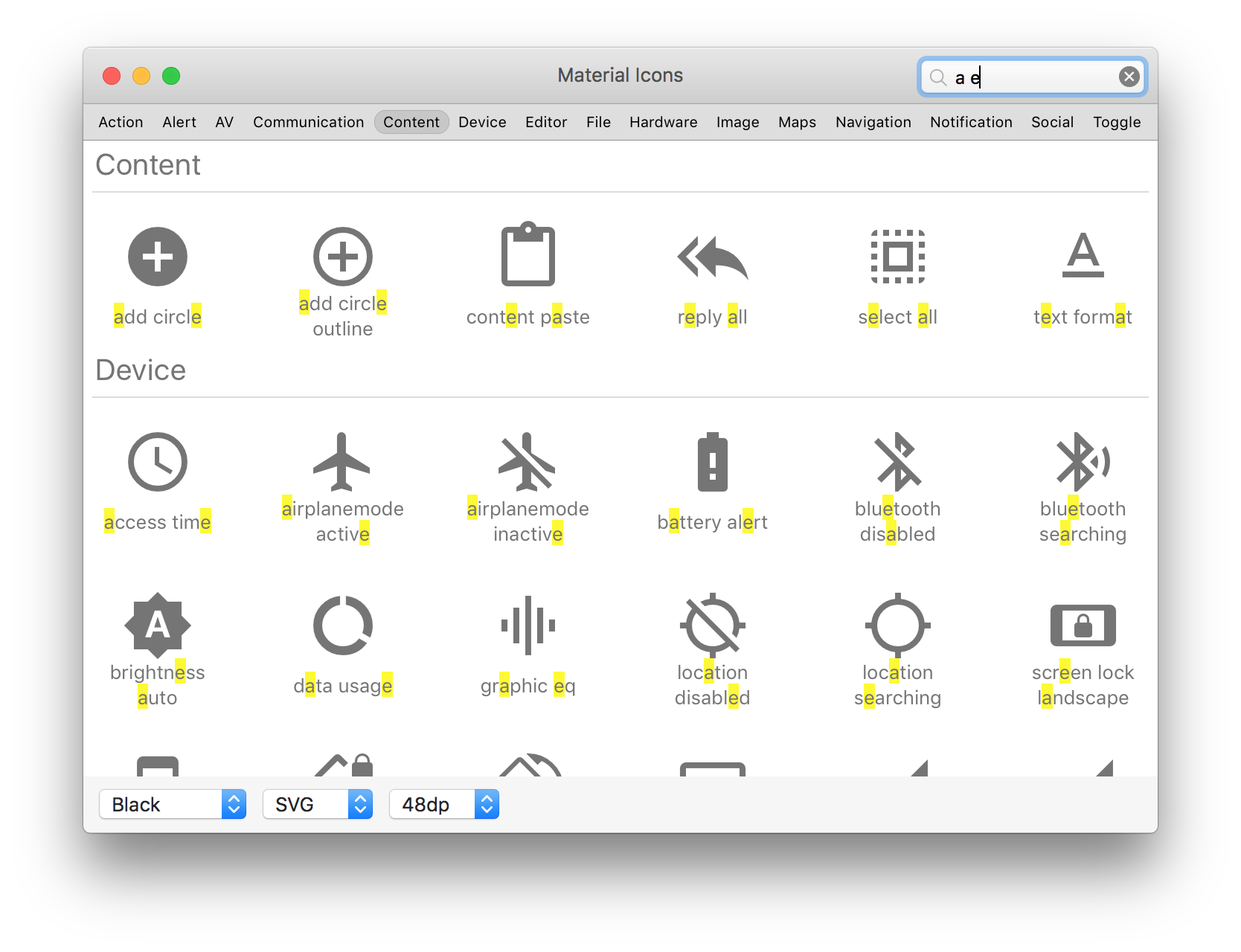Viewport: 1241px width, 952px height.
Task: Choose the data usage icon
Action: (343, 625)
